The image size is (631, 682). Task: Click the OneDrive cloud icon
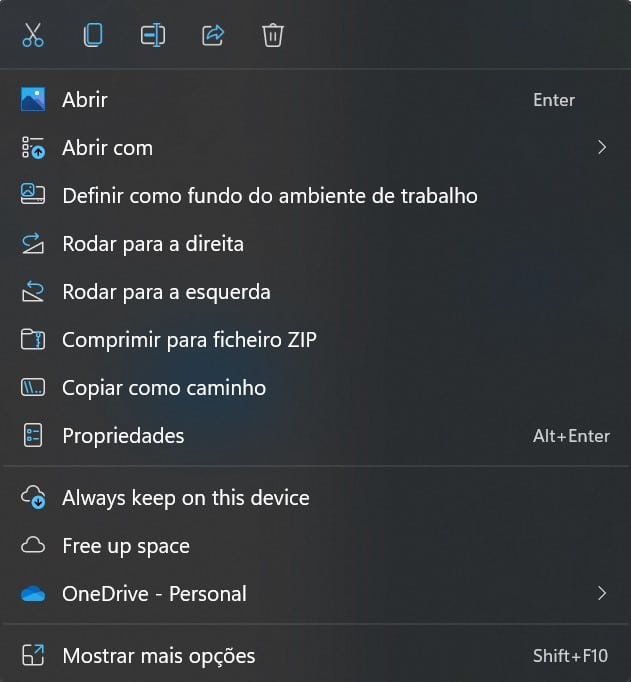pyautogui.click(x=33, y=594)
